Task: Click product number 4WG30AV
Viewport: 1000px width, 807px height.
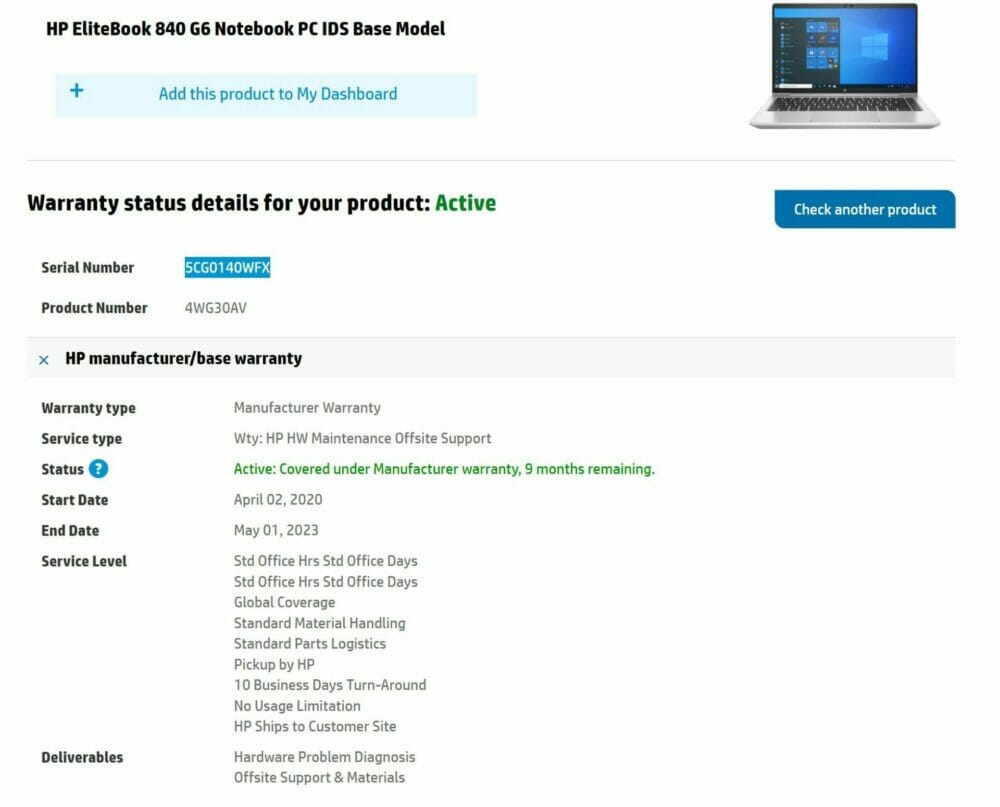Action: (216, 308)
